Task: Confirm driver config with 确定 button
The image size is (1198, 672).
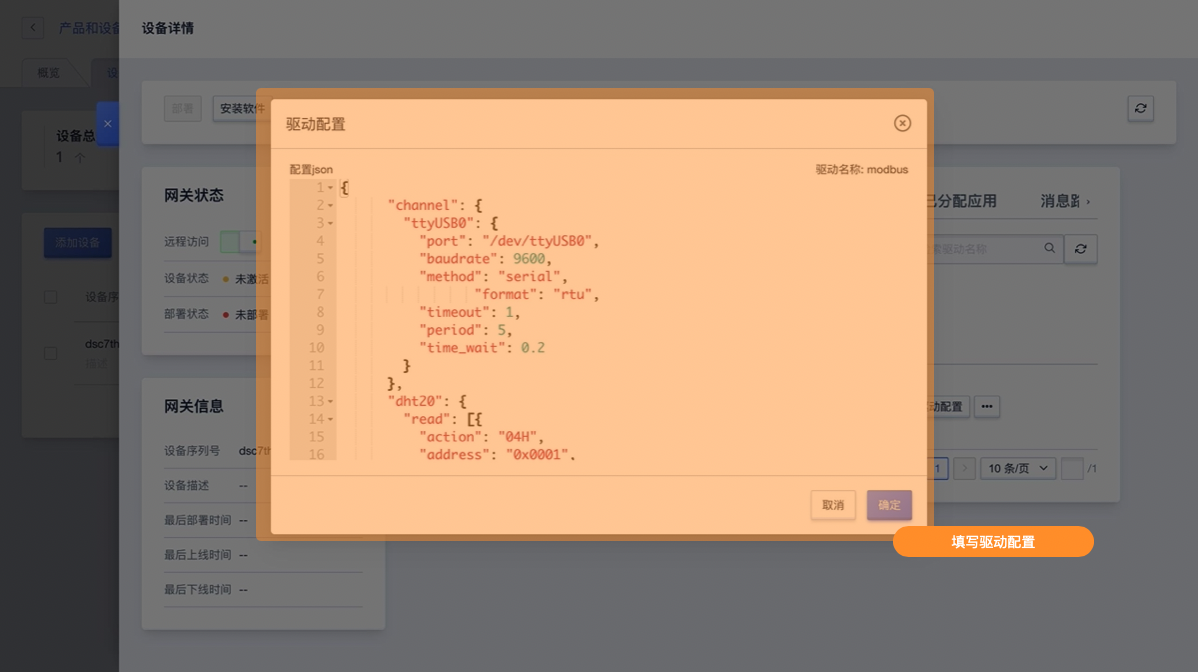Action: [x=889, y=505]
